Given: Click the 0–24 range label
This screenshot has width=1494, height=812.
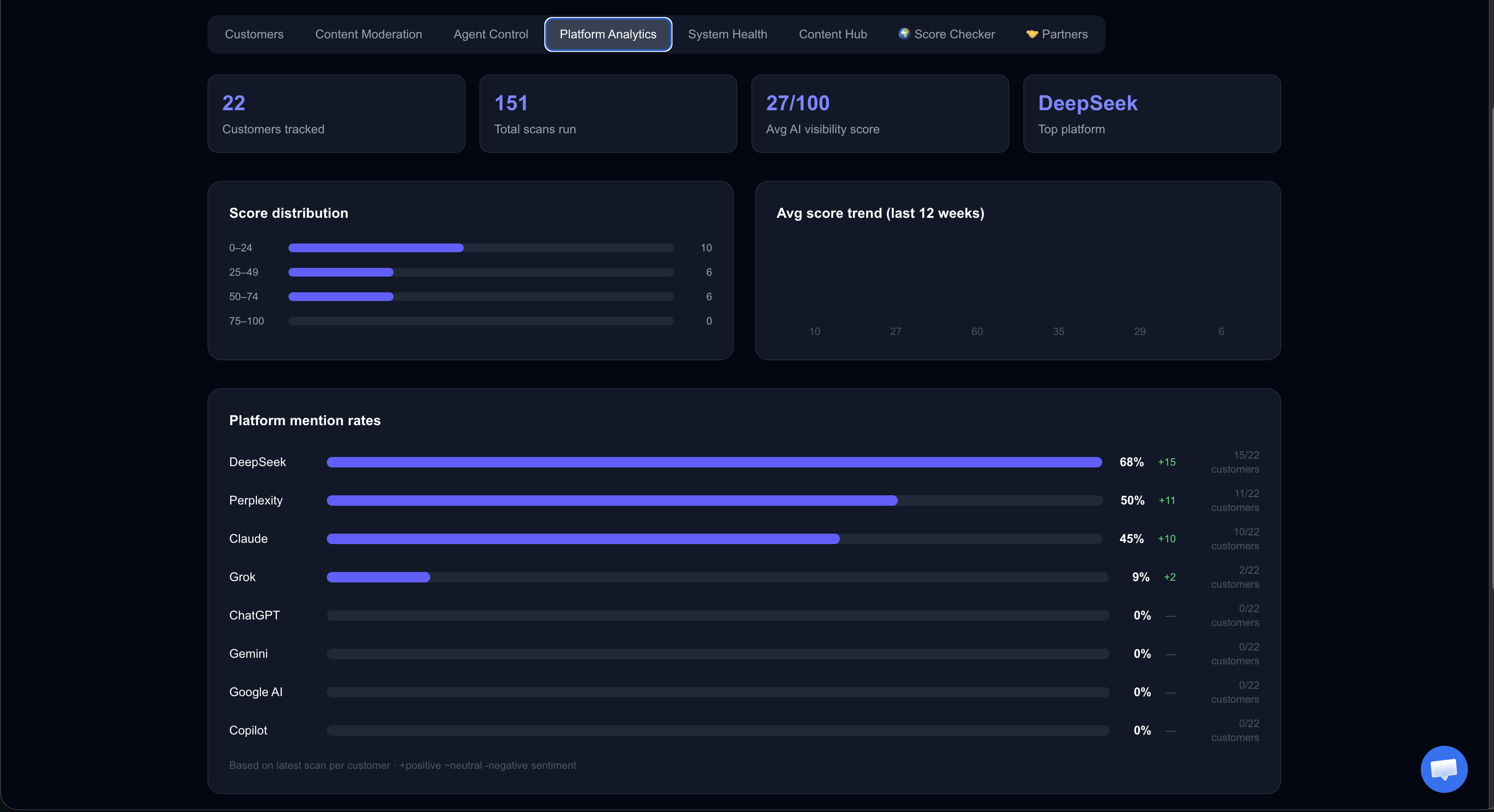Looking at the screenshot, I should [241, 248].
